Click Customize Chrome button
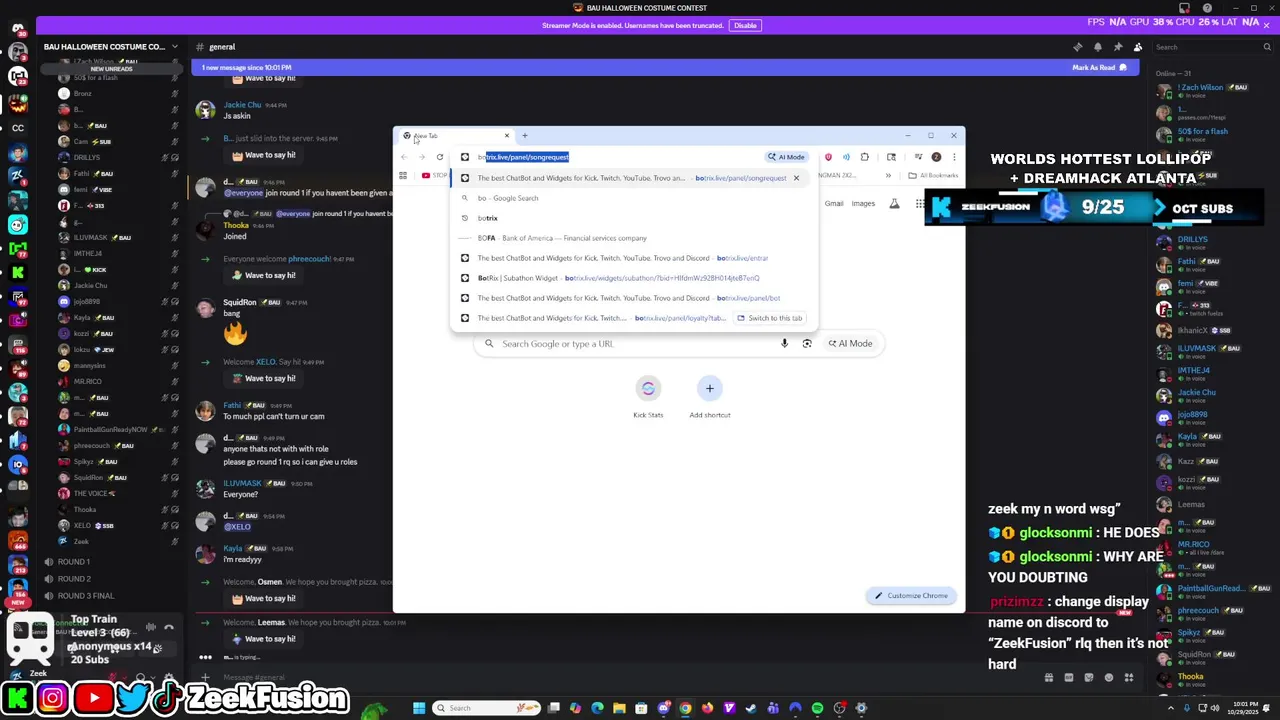1280x720 pixels. (x=911, y=596)
